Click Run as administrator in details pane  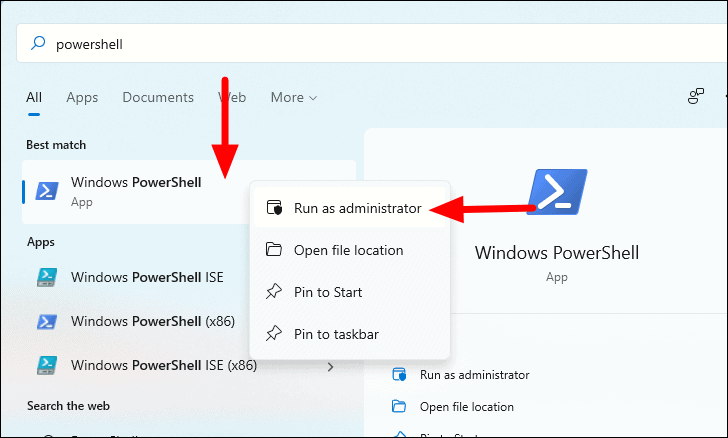474,375
